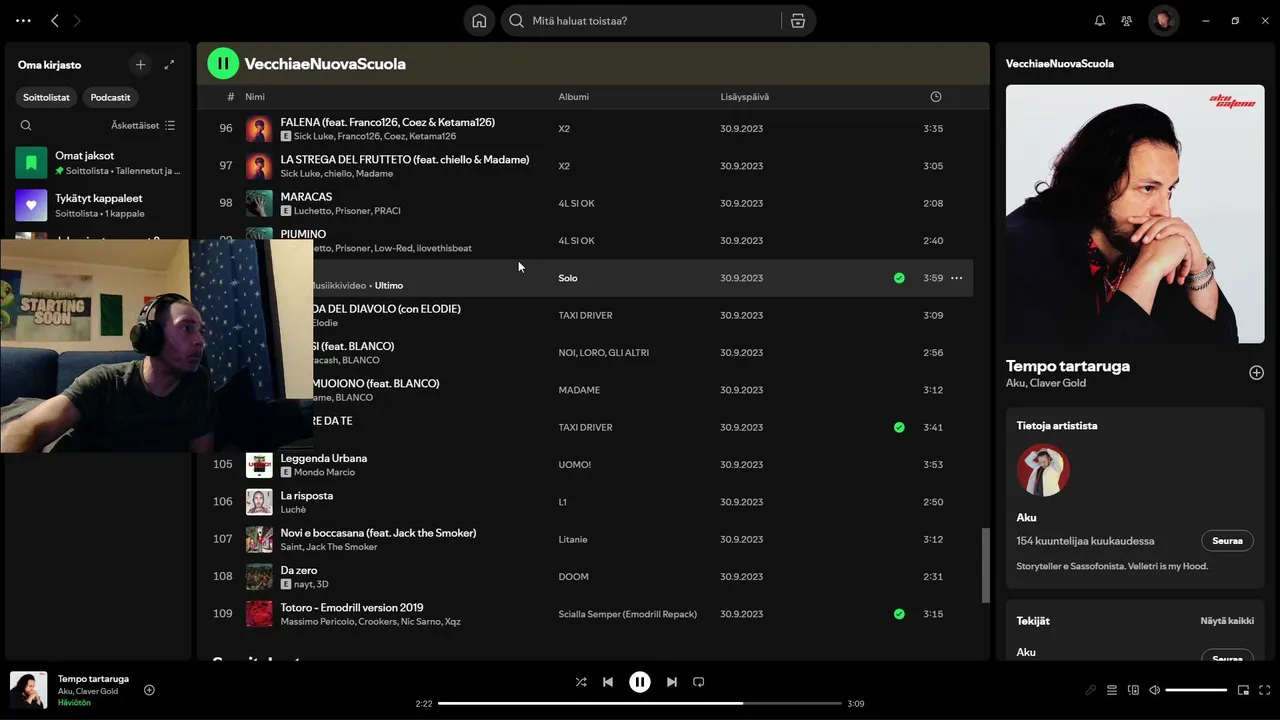Click the track list scrollbar
This screenshot has width=1280, height=720.
(985, 565)
